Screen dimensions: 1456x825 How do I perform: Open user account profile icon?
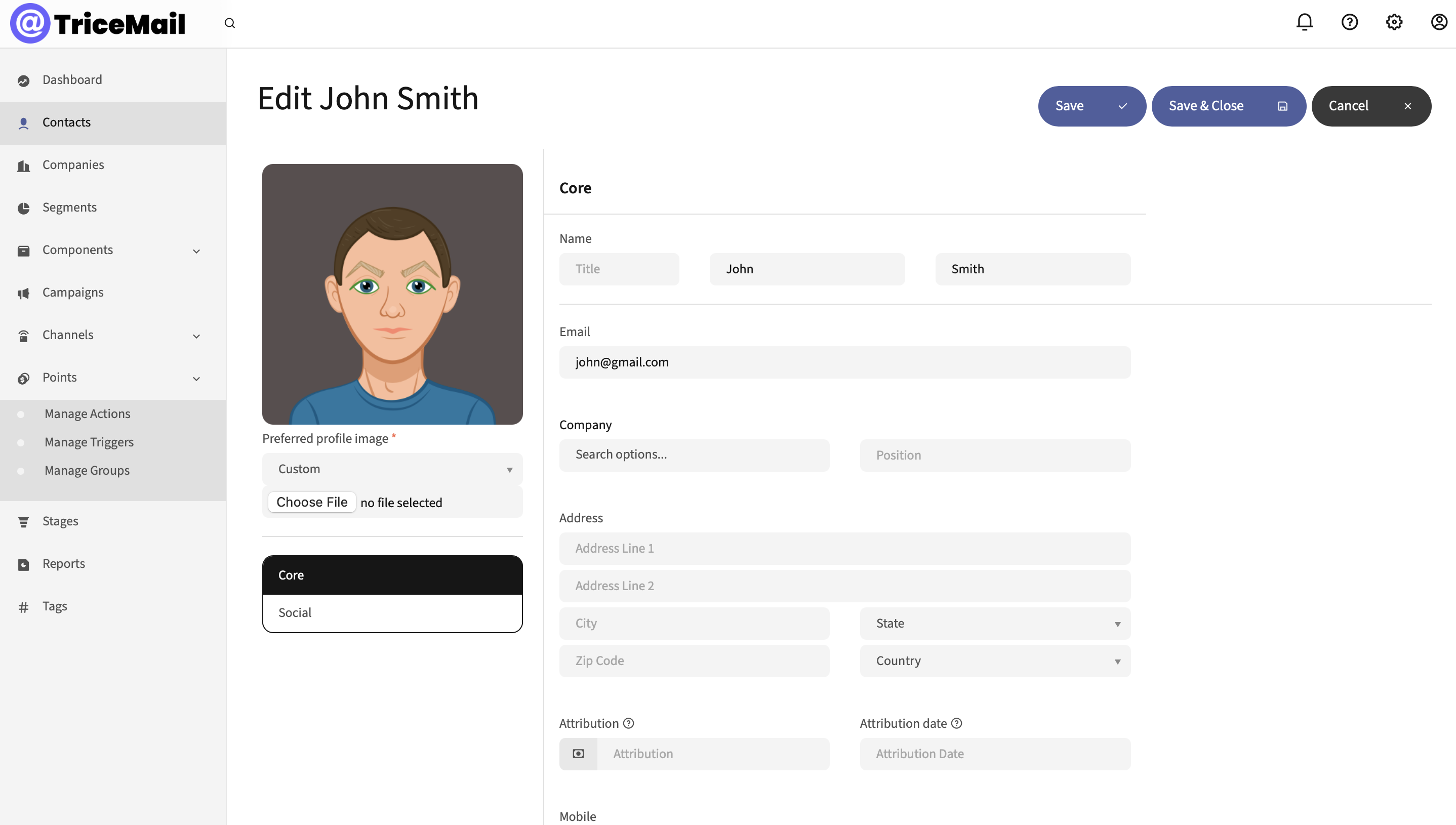(x=1439, y=22)
